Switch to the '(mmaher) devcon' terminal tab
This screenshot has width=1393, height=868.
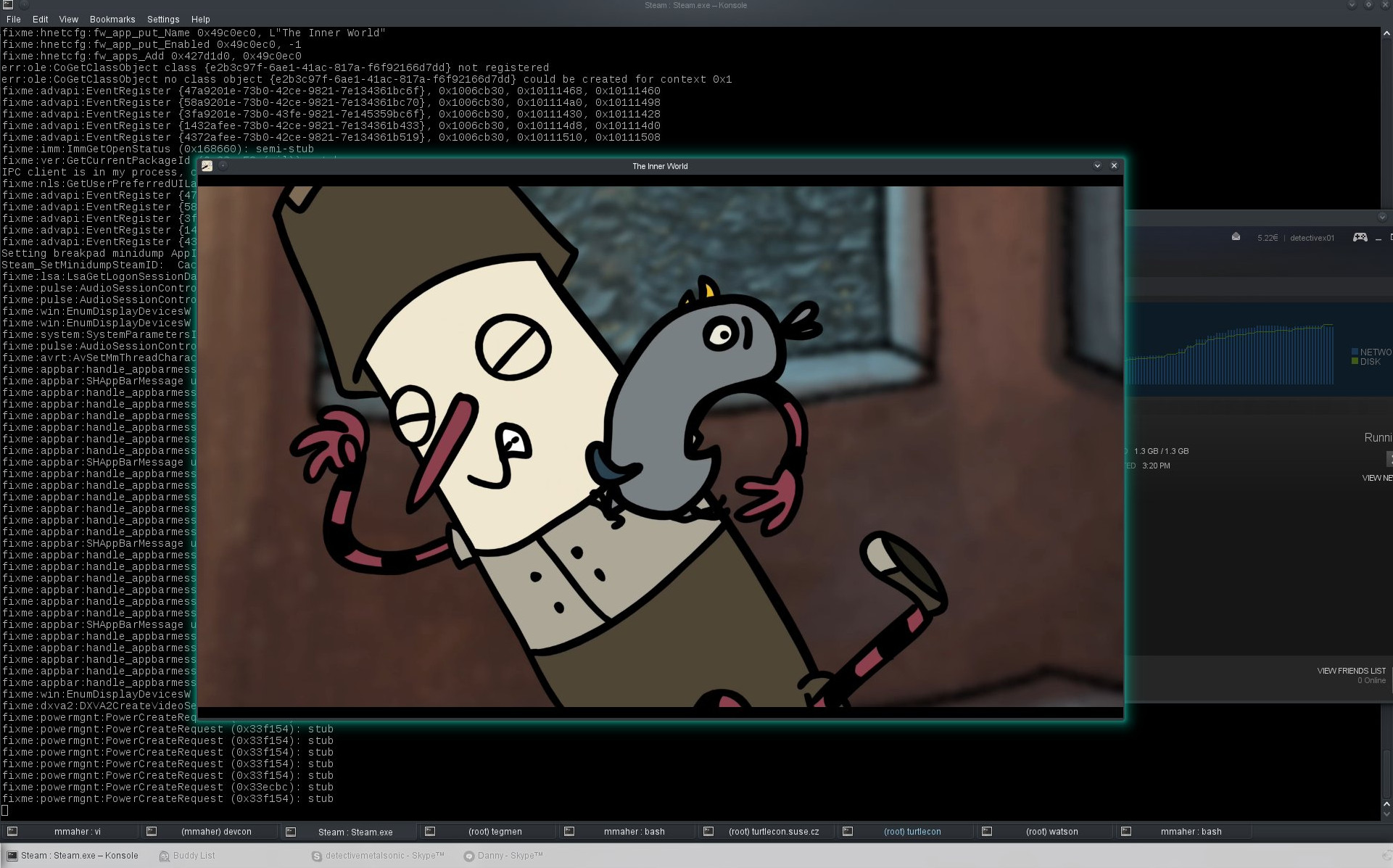(x=210, y=832)
